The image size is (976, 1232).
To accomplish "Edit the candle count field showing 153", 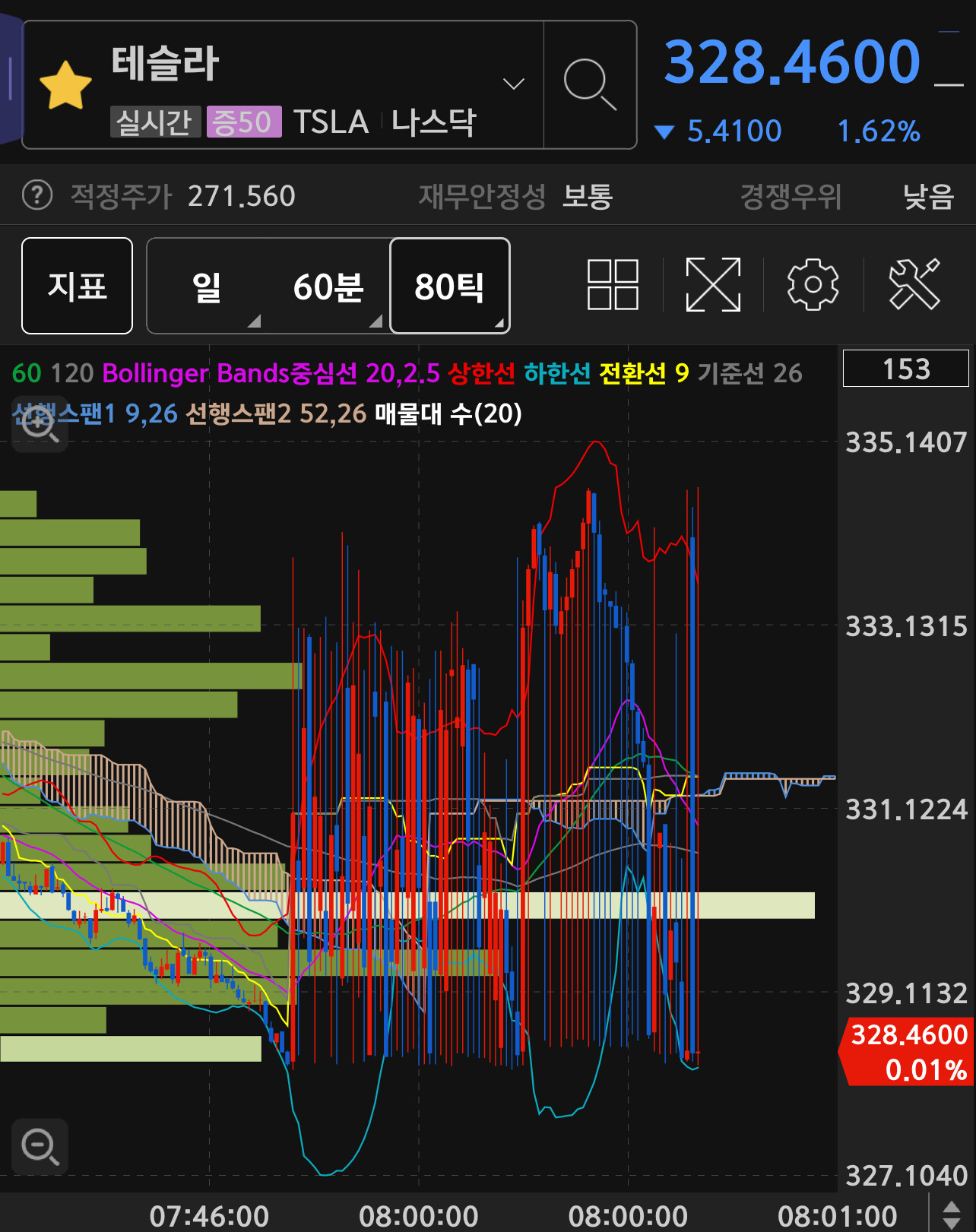I will 906,369.
